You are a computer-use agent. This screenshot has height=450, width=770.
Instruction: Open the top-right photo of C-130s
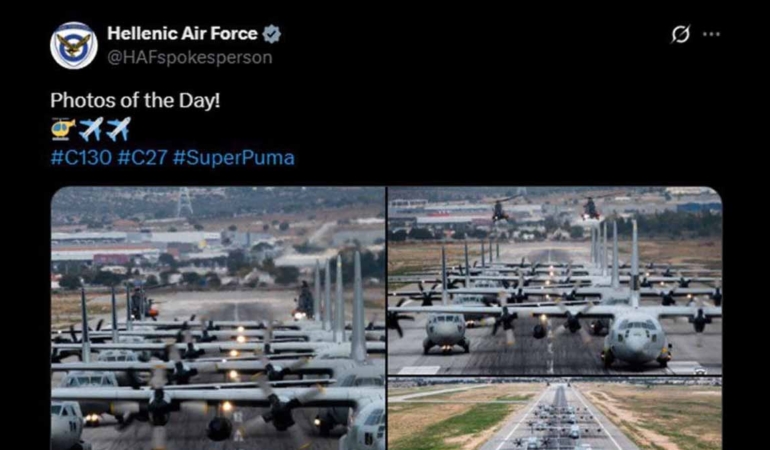coord(555,281)
